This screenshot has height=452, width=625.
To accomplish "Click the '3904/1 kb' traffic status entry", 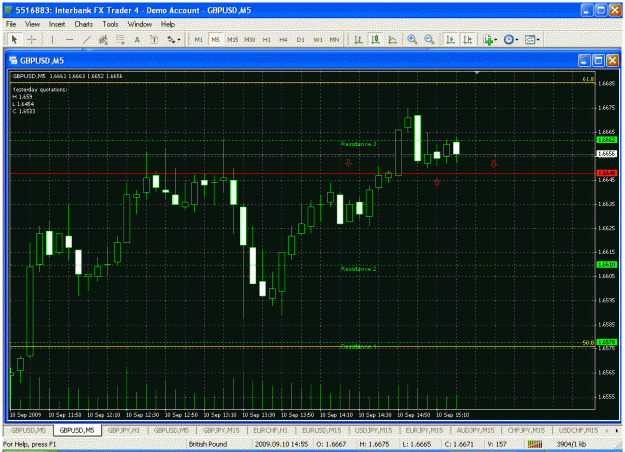I will click(571, 444).
